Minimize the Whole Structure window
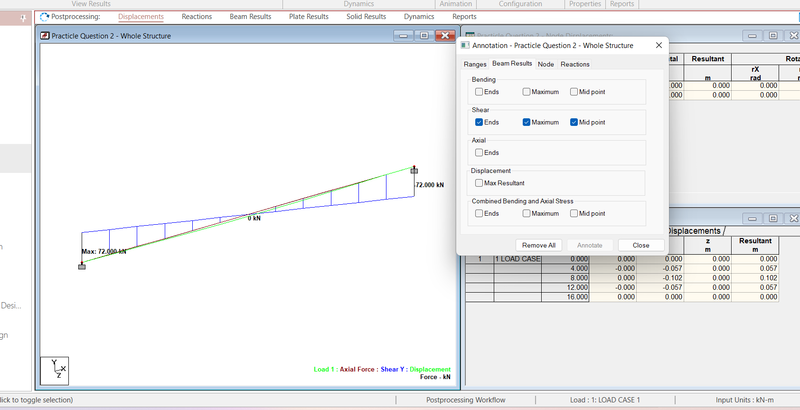 click(x=404, y=36)
